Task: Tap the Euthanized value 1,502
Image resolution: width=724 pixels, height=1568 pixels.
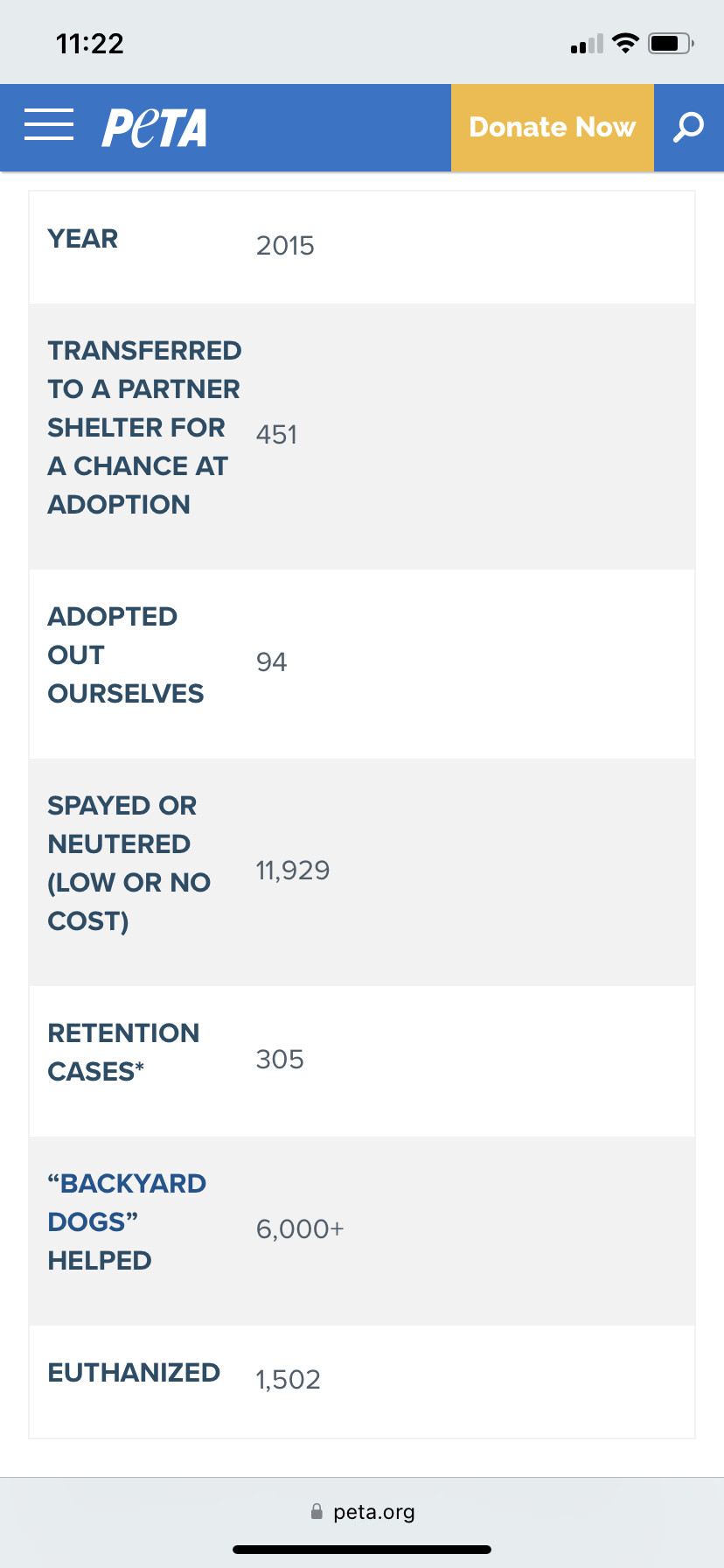Action: (x=288, y=1380)
